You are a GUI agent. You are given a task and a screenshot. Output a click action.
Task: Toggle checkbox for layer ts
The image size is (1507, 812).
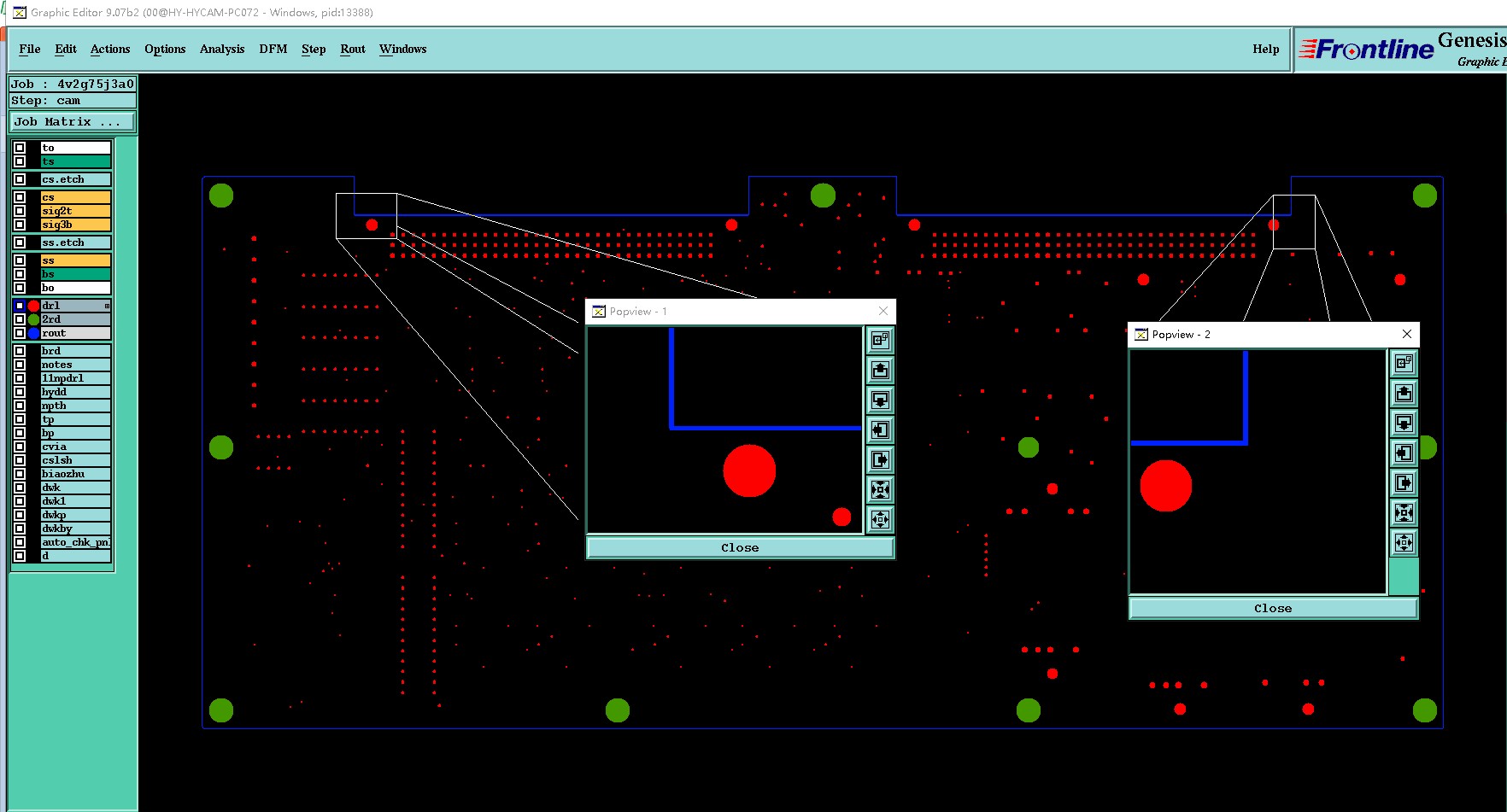coord(20,161)
